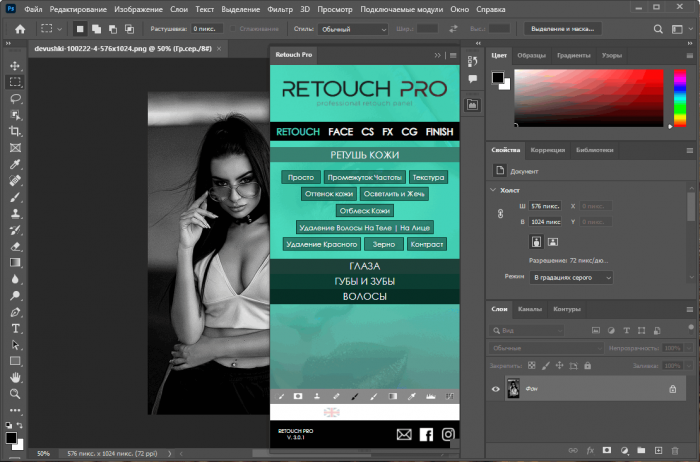Activate the Type tool

tap(16, 328)
